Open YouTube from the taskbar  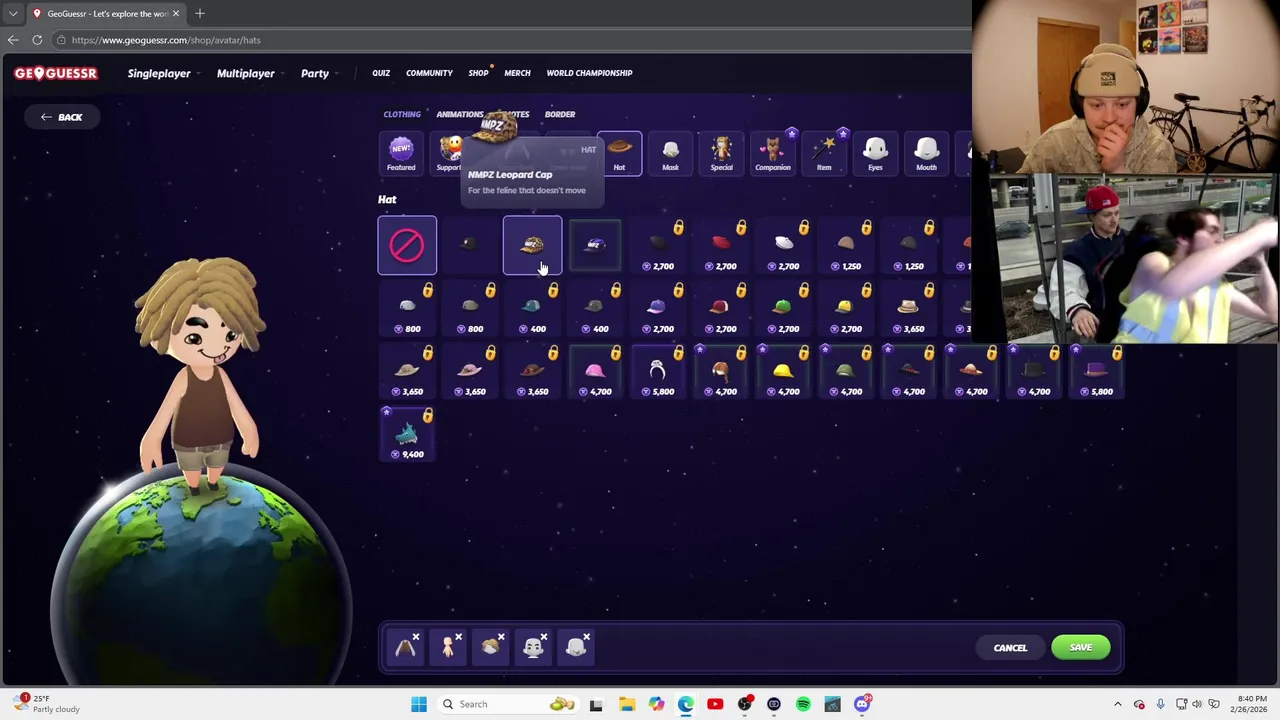click(x=715, y=704)
